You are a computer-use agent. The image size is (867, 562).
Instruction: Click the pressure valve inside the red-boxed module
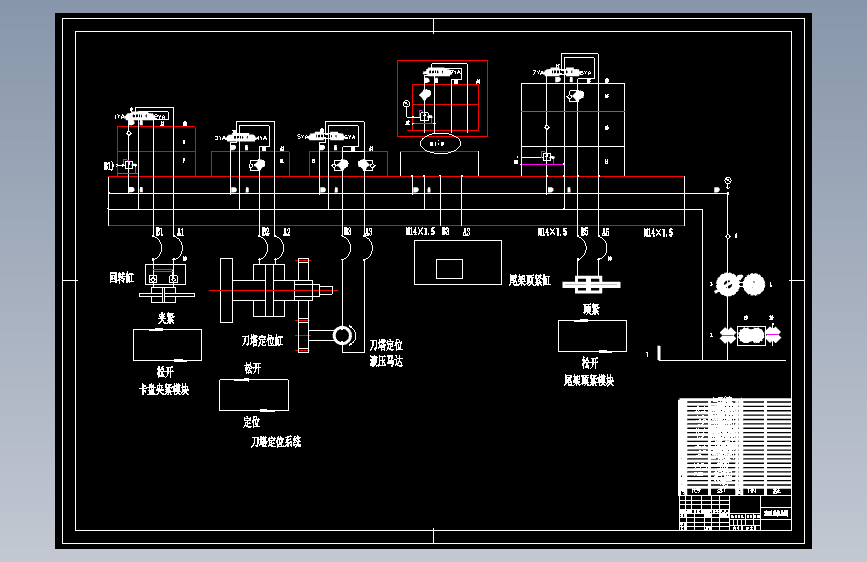coord(425,117)
